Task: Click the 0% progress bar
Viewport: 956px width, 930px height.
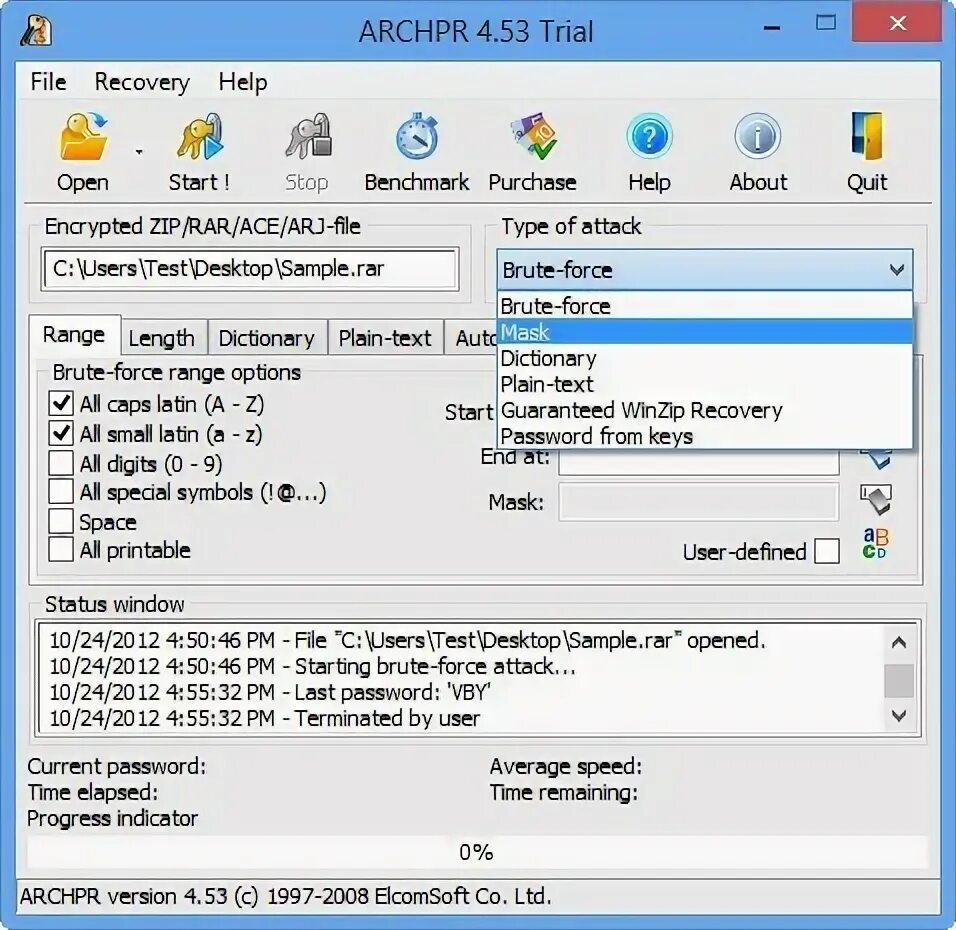Action: pos(477,852)
